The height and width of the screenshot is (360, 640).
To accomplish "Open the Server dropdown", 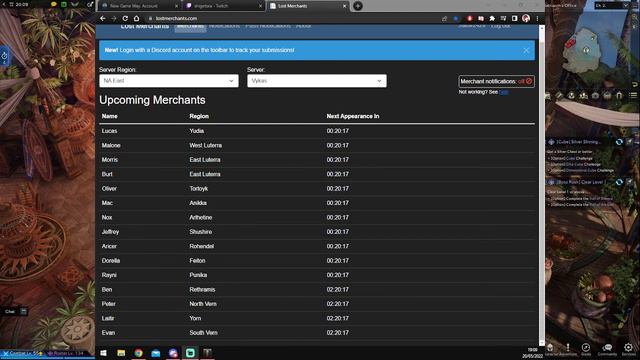I will tap(317, 81).
